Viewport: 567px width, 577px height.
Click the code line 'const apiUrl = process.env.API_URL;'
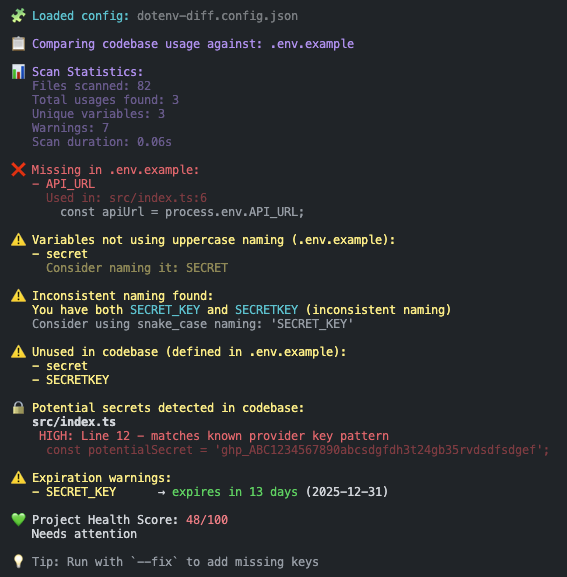point(182,212)
